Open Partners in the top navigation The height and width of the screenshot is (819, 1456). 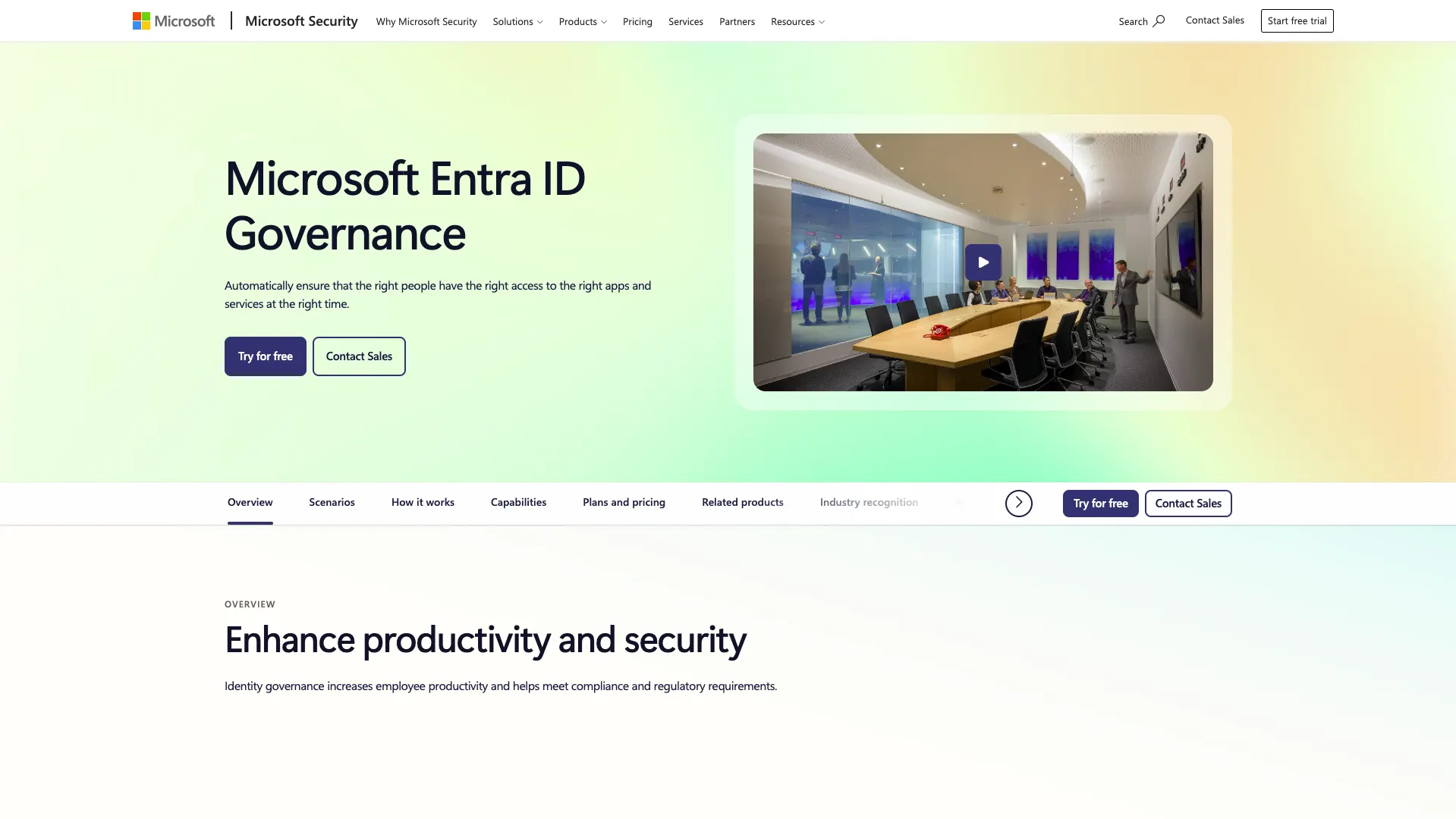(737, 21)
